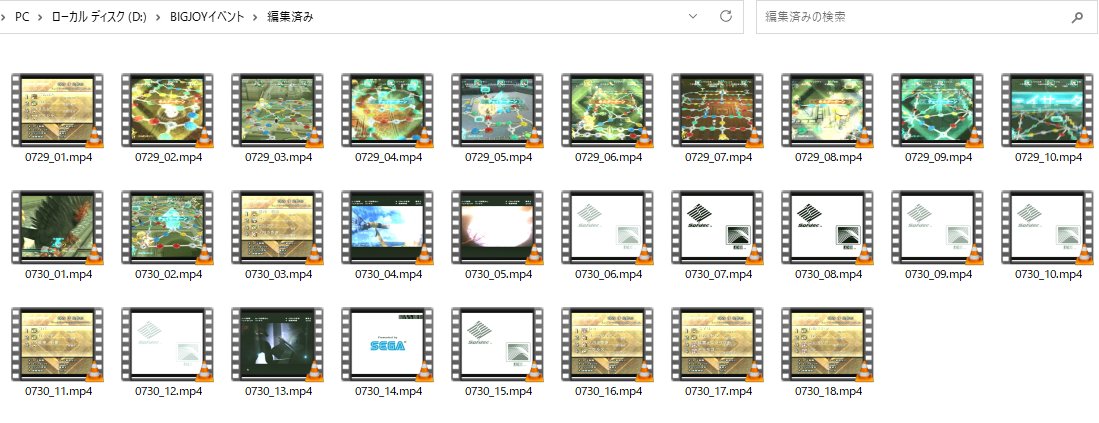The image size is (1099, 423).
Task: Select the 0730_02.mp4 video thumbnail
Action: 168,228
